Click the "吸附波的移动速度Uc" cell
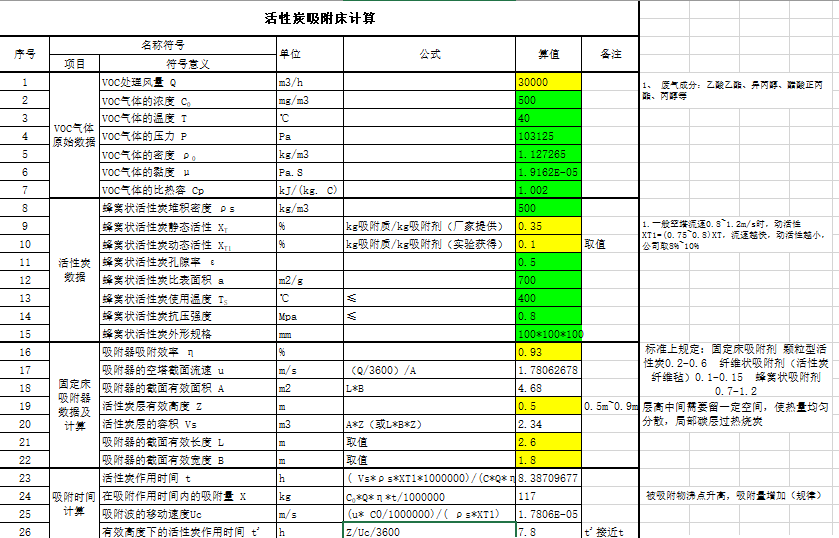This screenshot has height=538, width=839. [188, 514]
